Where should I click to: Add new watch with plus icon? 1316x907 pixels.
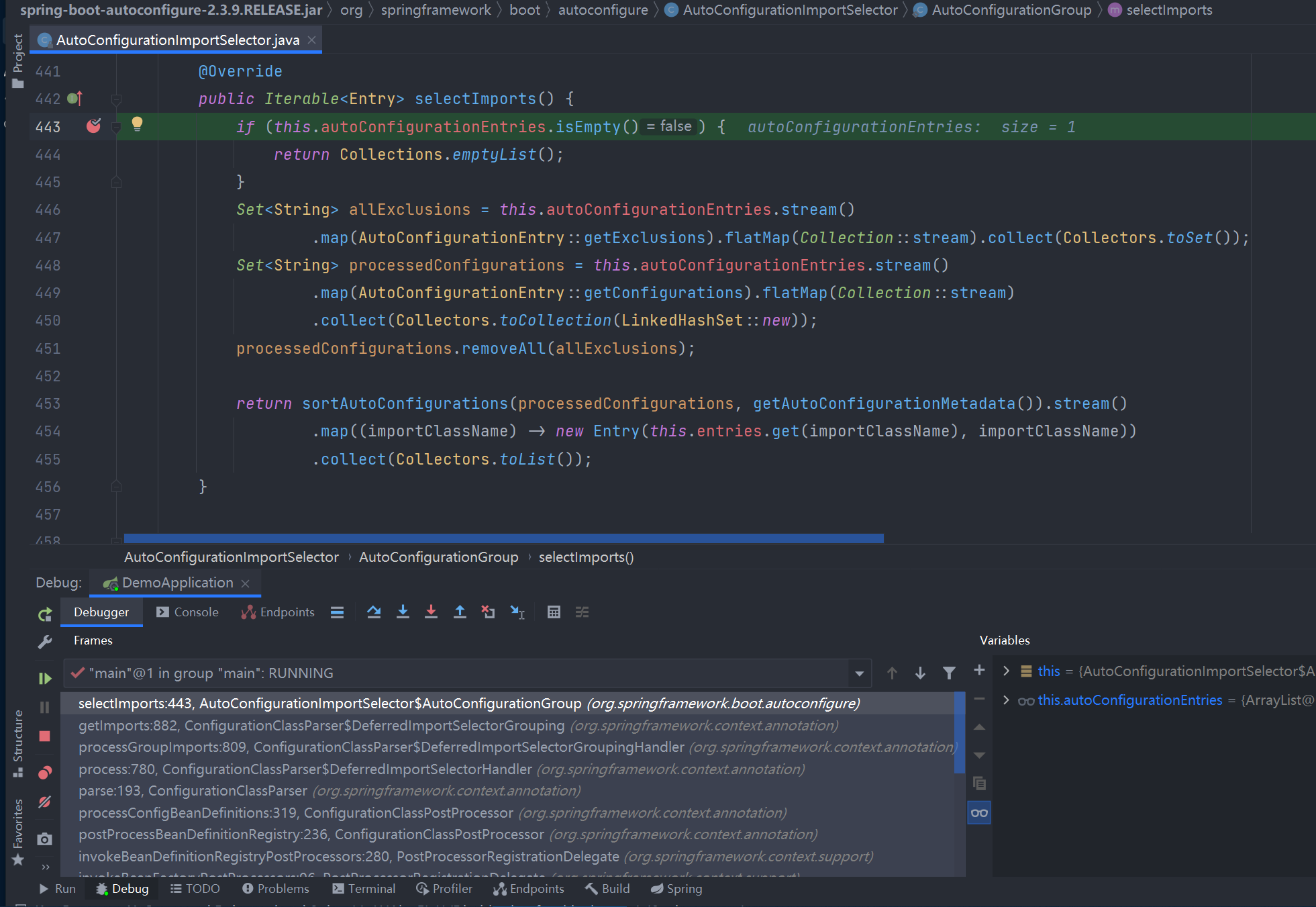tap(979, 670)
